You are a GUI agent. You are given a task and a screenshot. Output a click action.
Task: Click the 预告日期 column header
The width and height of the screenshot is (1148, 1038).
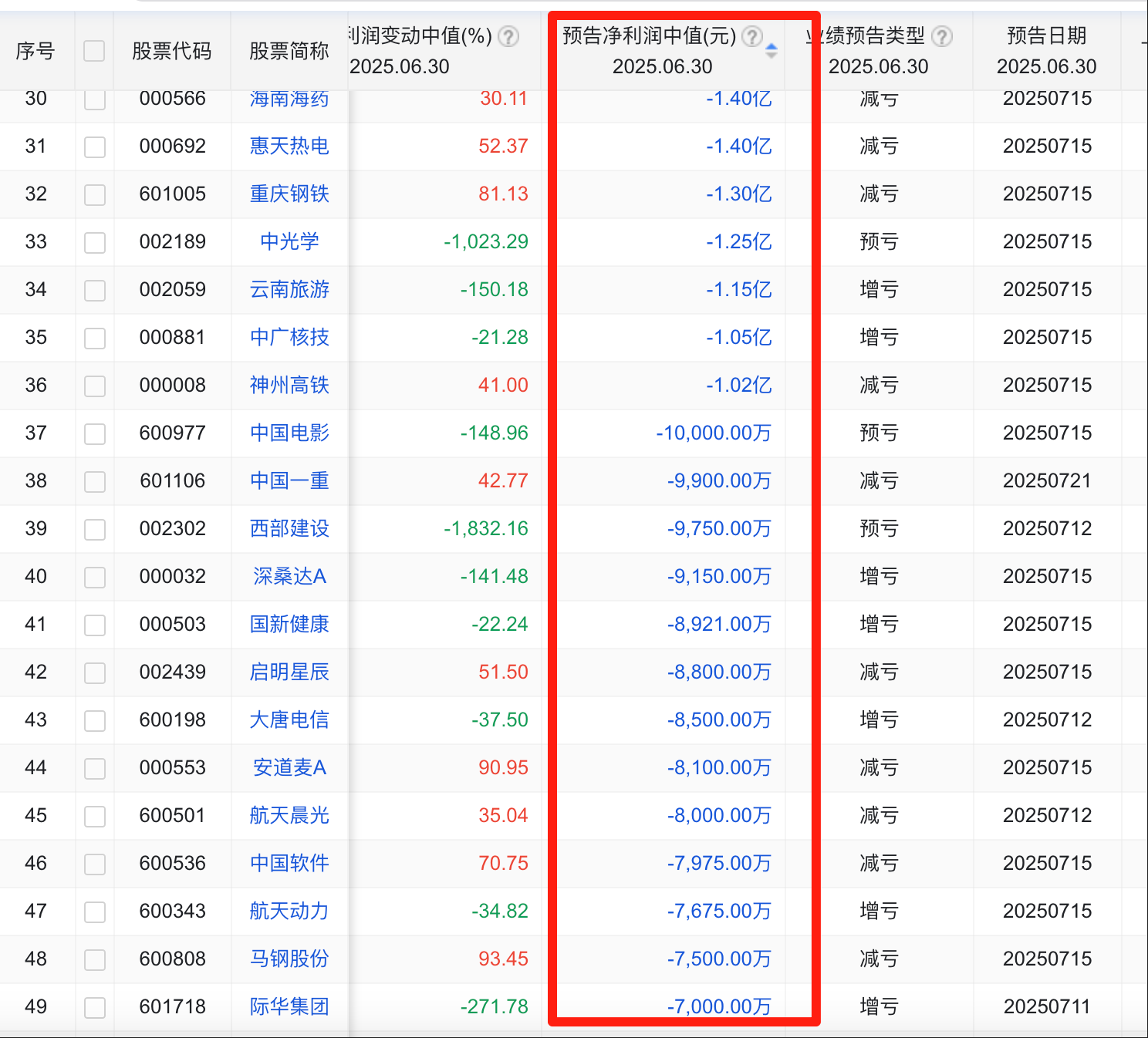(1047, 35)
